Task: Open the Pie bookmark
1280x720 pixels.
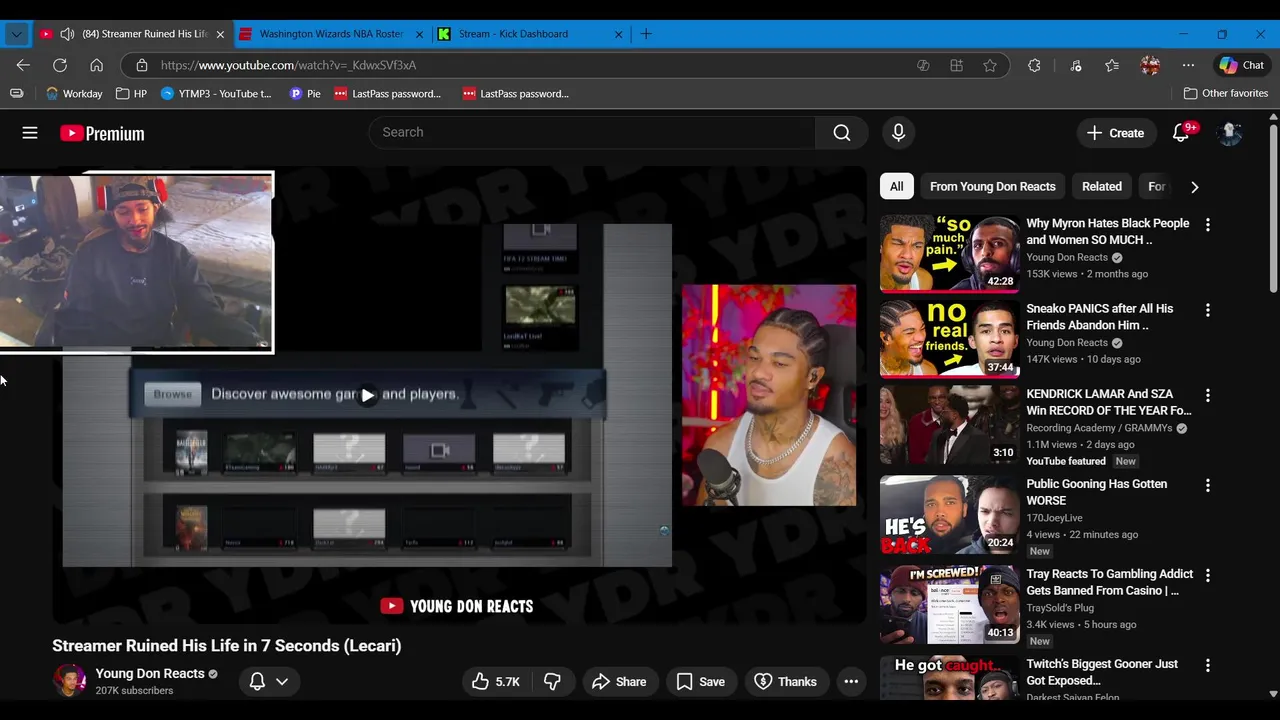Action: [x=305, y=93]
